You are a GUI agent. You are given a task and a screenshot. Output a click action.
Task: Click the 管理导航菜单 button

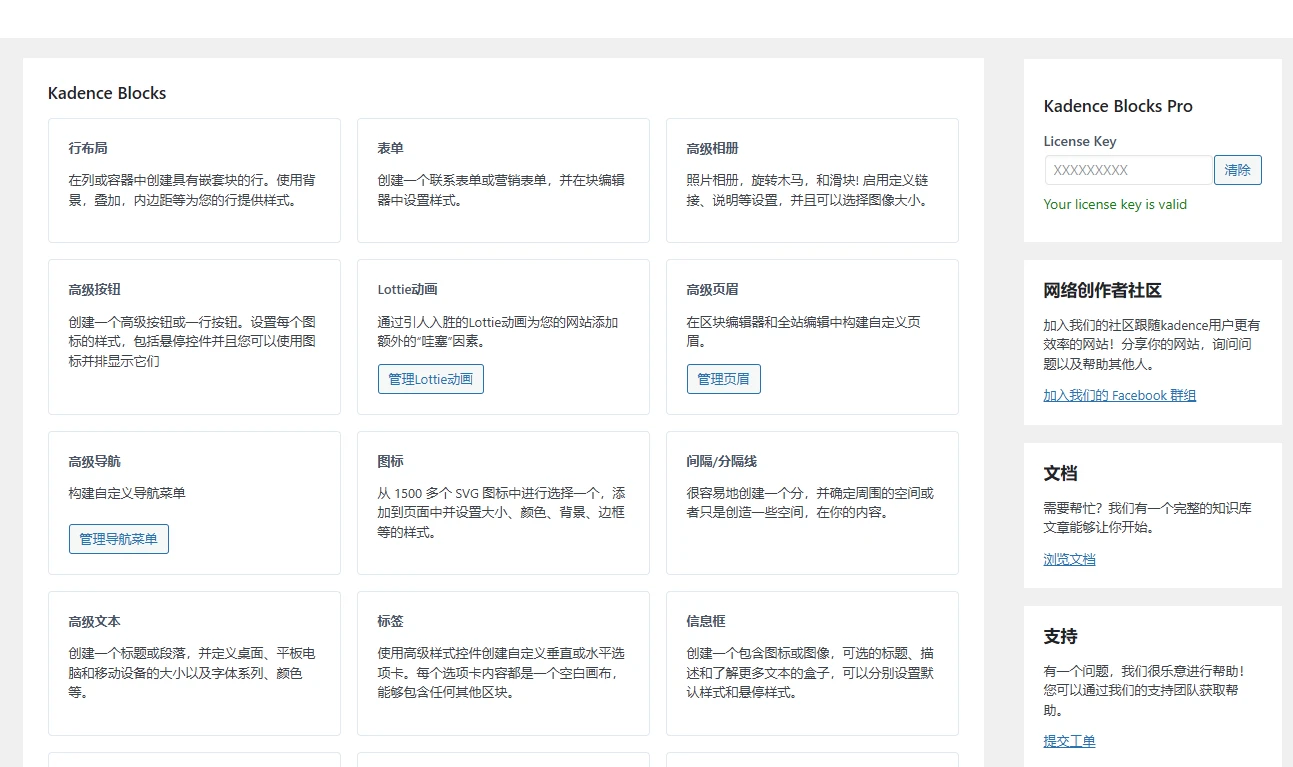(x=118, y=538)
